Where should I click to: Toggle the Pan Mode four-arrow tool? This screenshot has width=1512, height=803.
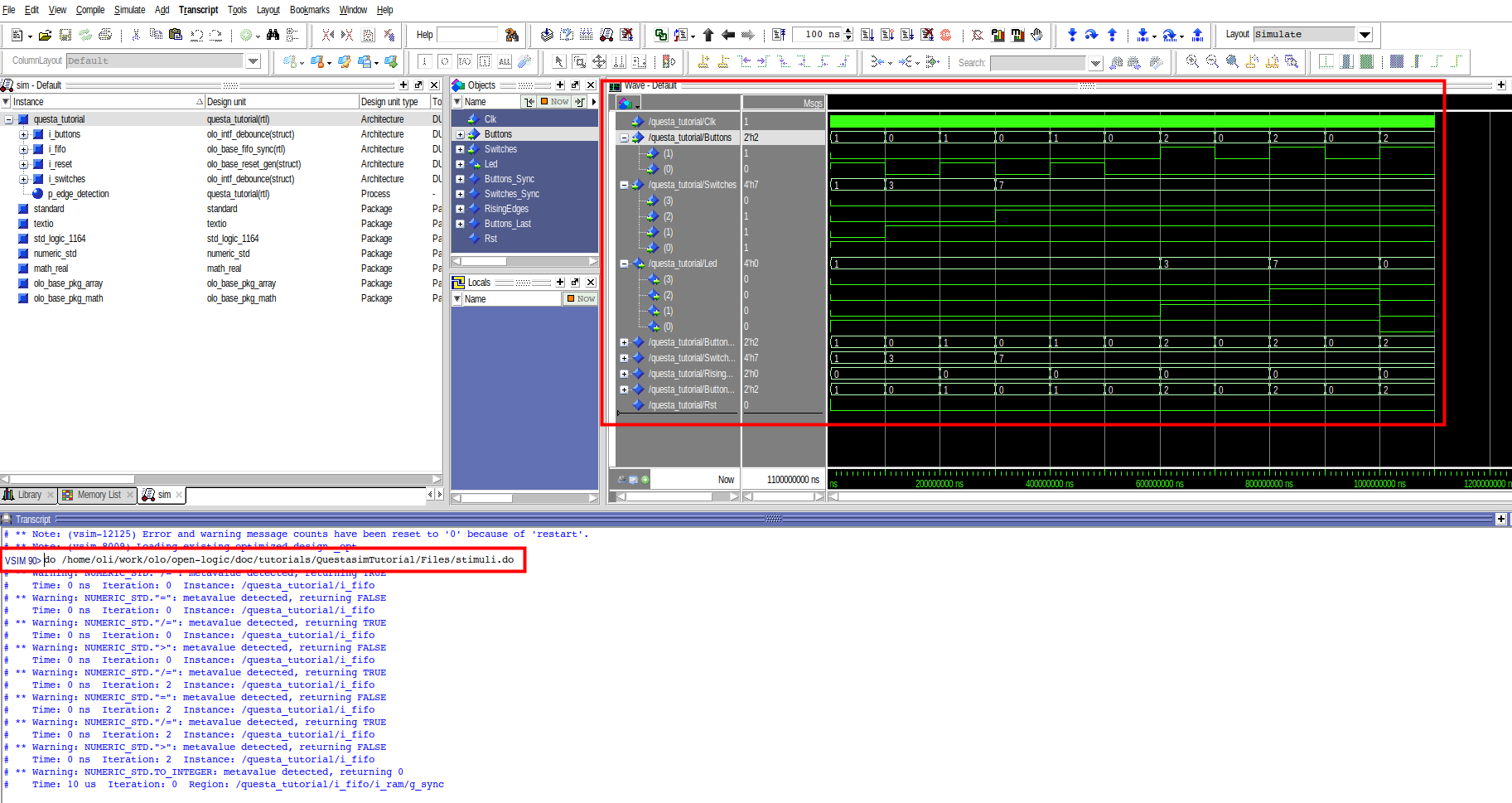[x=599, y=61]
